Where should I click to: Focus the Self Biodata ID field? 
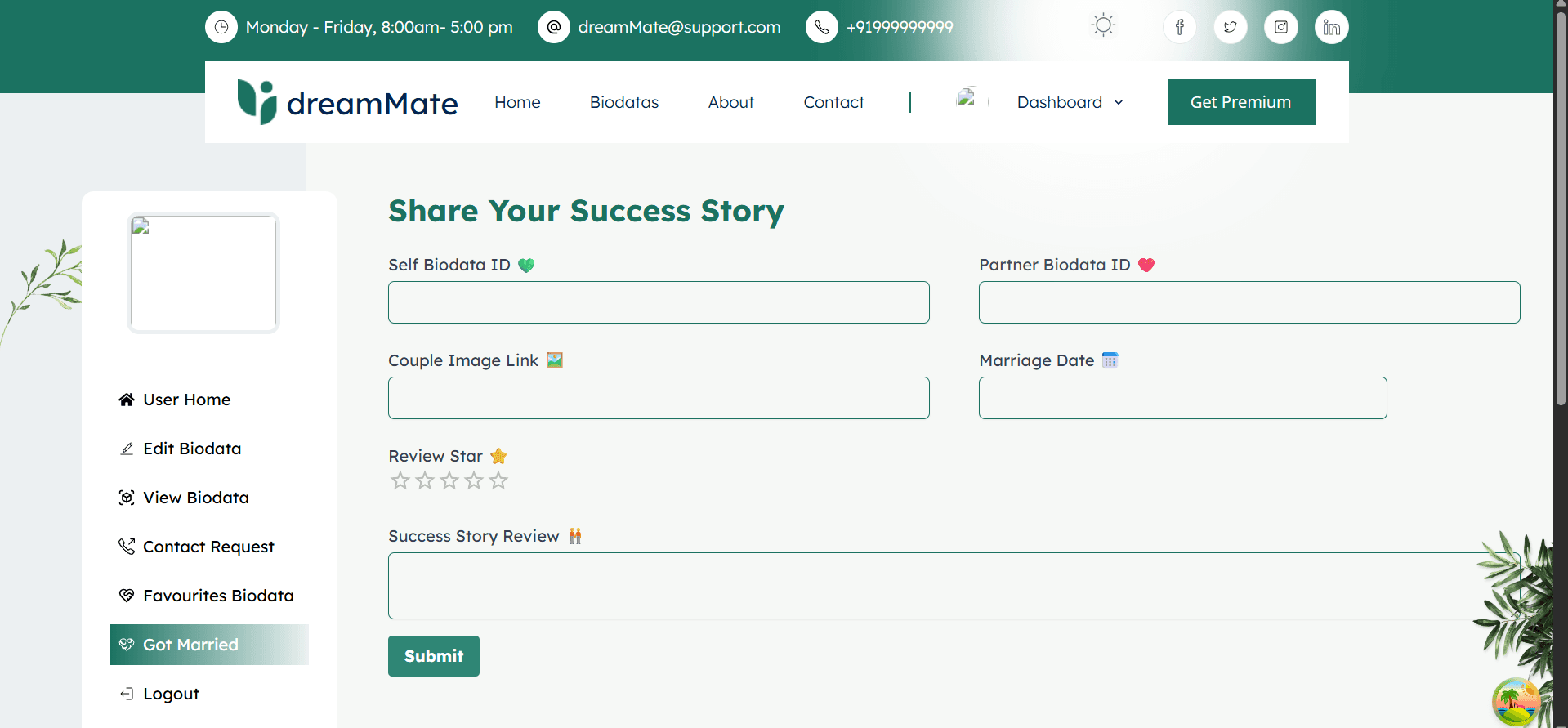[x=659, y=302]
